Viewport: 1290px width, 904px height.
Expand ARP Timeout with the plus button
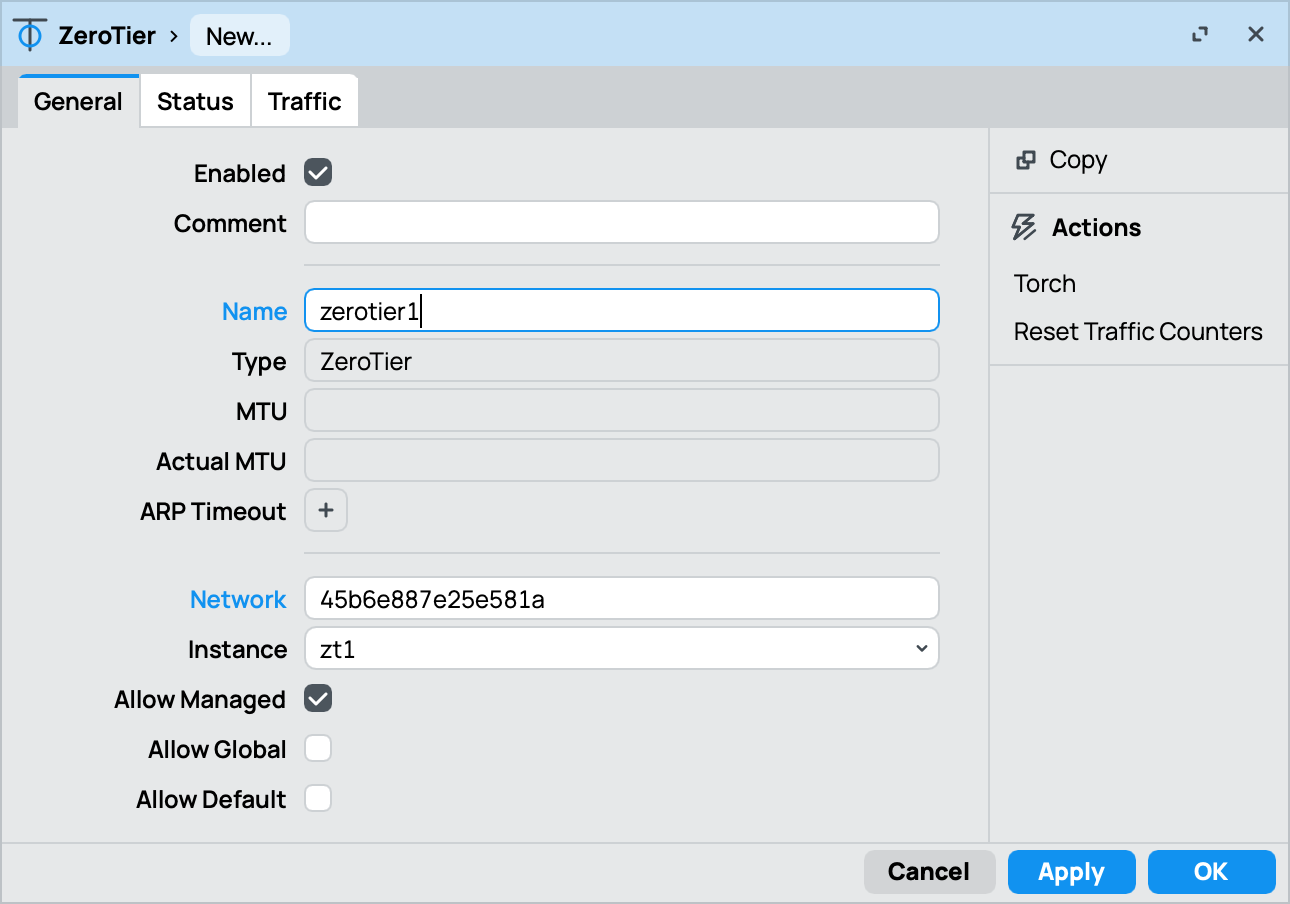click(326, 511)
